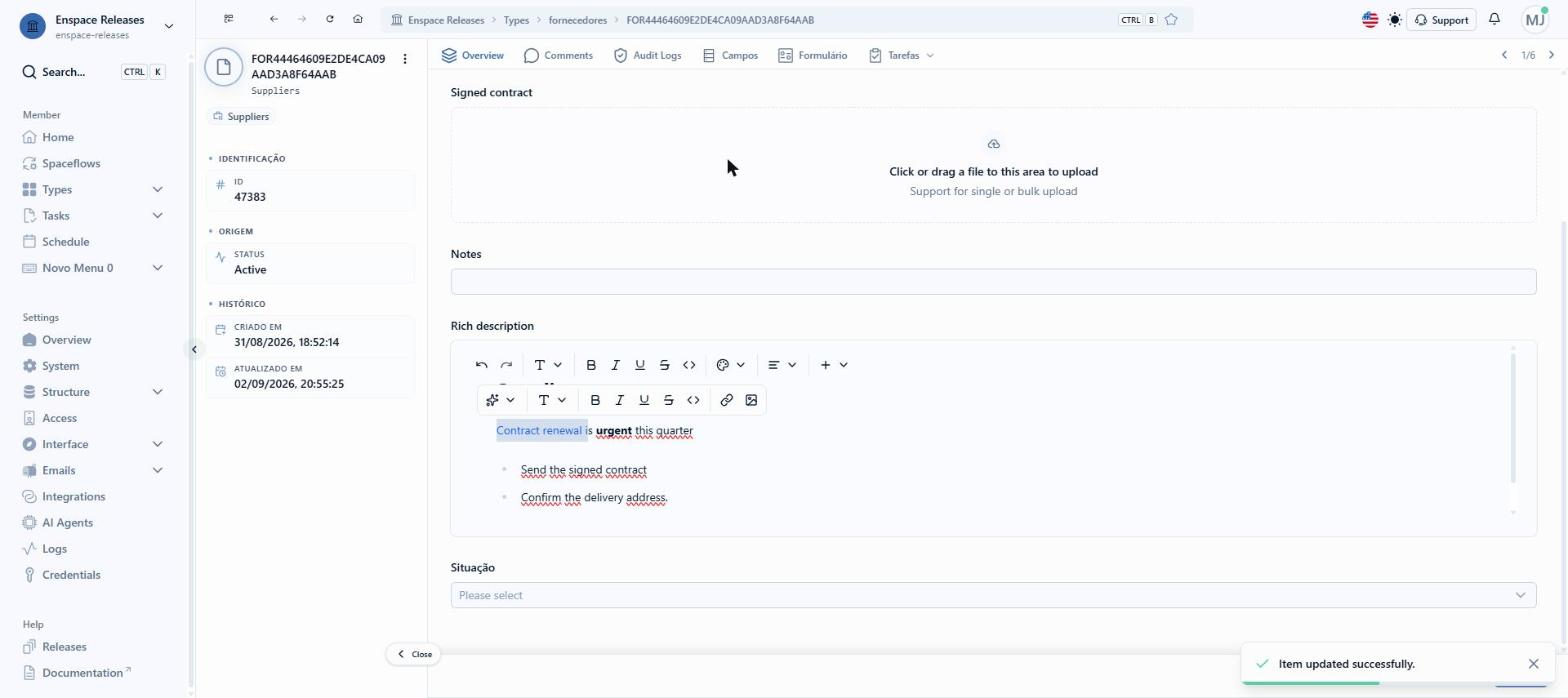Image resolution: width=1568 pixels, height=698 pixels.
Task: Open text style dropdown in main editor toolbar
Action: (548, 365)
